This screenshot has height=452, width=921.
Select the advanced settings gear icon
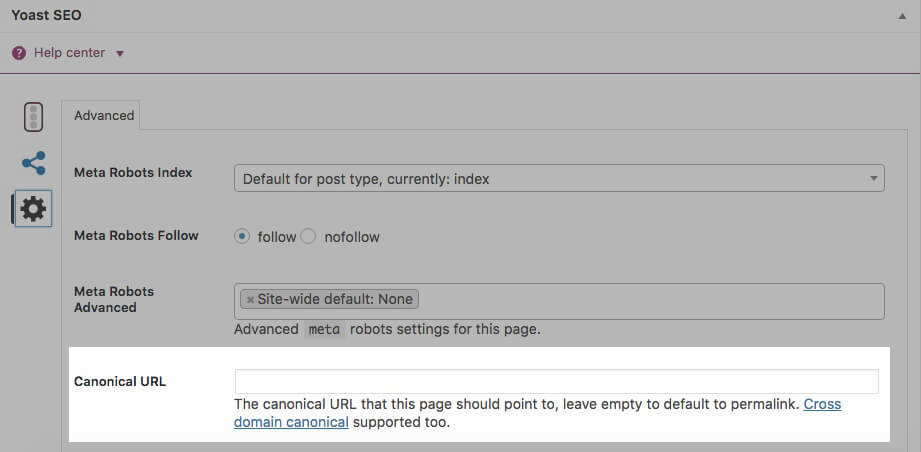33,209
